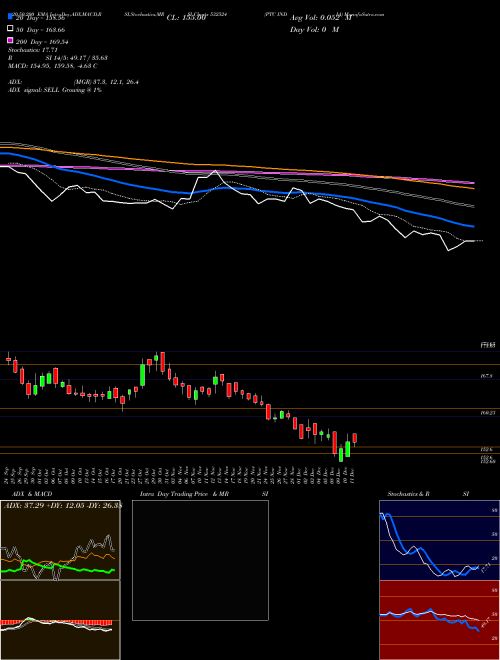This screenshot has height=660, width=500.
Task: Open the empty intraday trading price panel
Action: (200, 560)
